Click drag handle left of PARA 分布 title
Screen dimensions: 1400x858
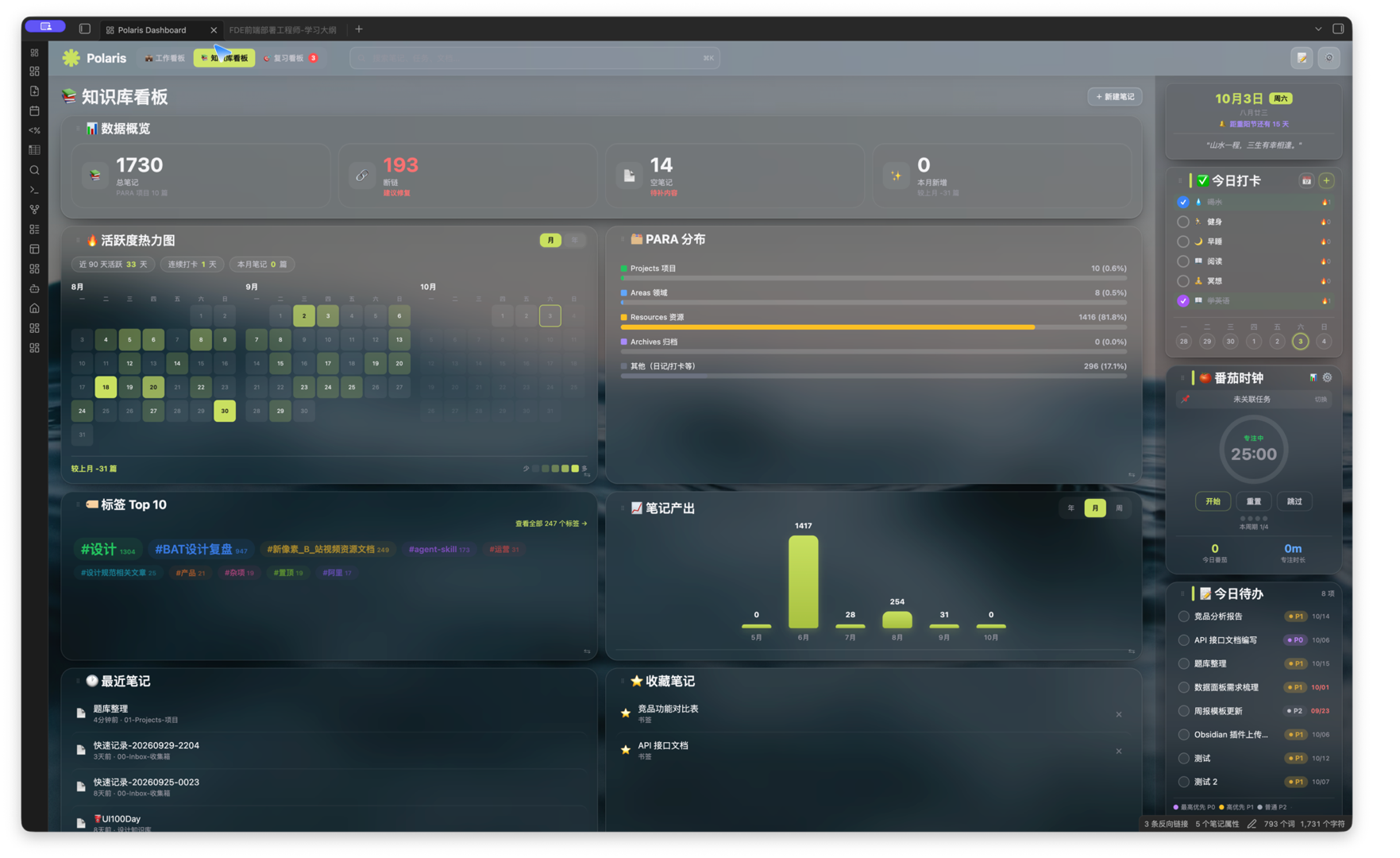click(623, 239)
